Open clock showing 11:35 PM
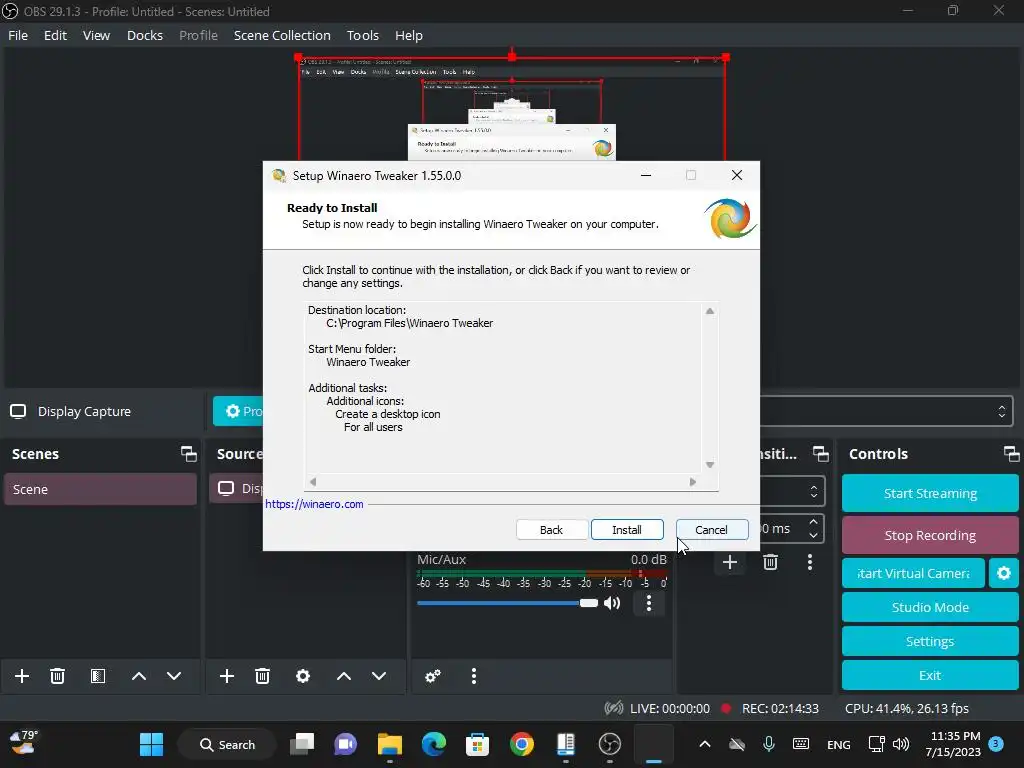The image size is (1024, 768). tap(953, 744)
